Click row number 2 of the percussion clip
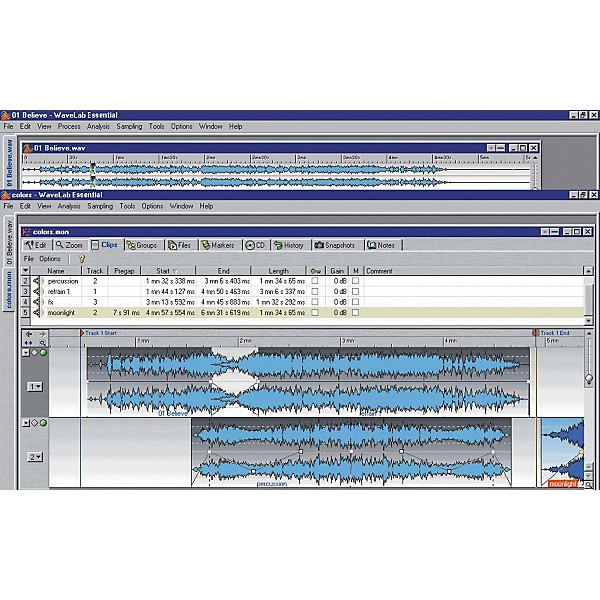Image resolution: width=600 pixels, height=600 pixels. 25,281
